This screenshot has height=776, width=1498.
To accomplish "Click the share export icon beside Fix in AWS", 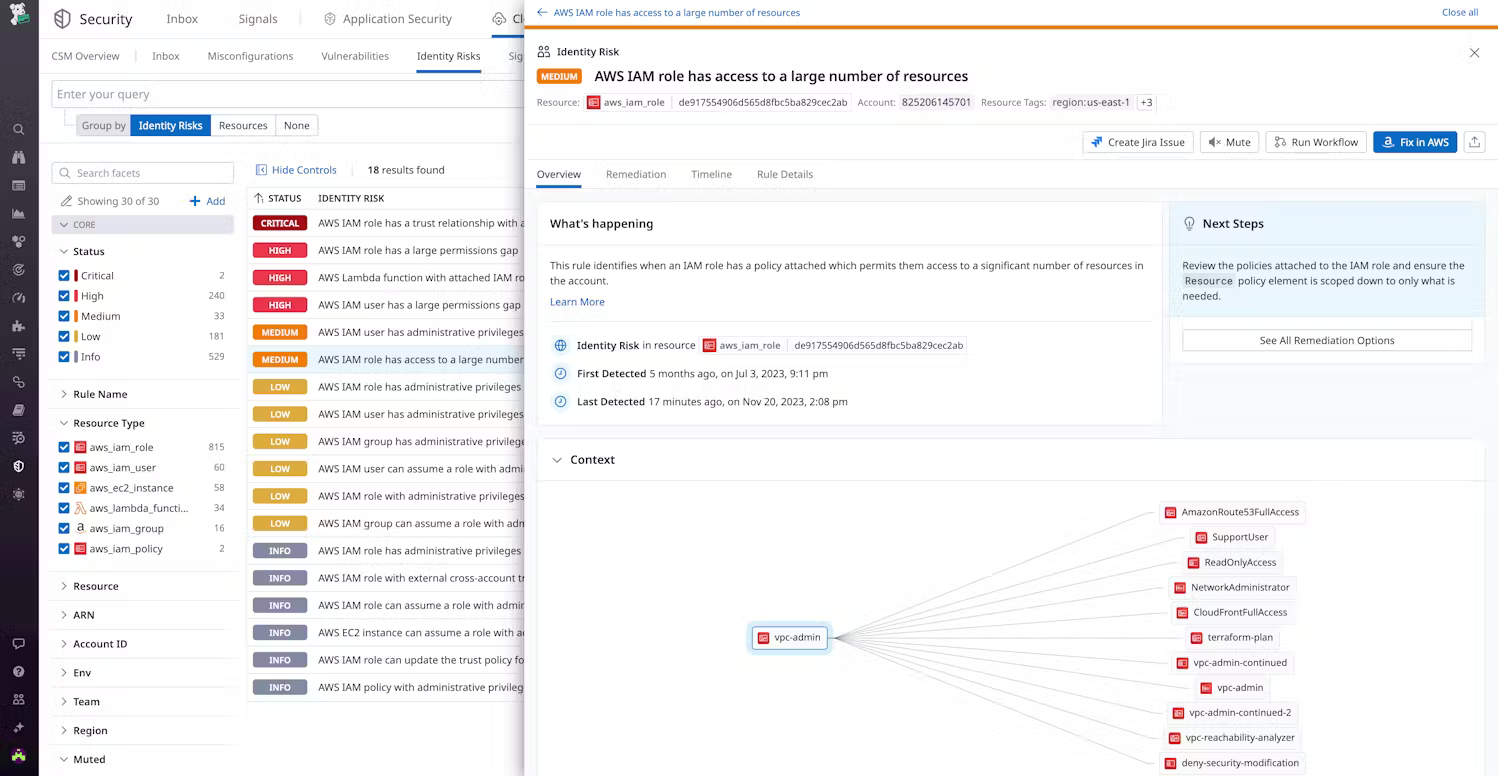I will coord(1474,142).
